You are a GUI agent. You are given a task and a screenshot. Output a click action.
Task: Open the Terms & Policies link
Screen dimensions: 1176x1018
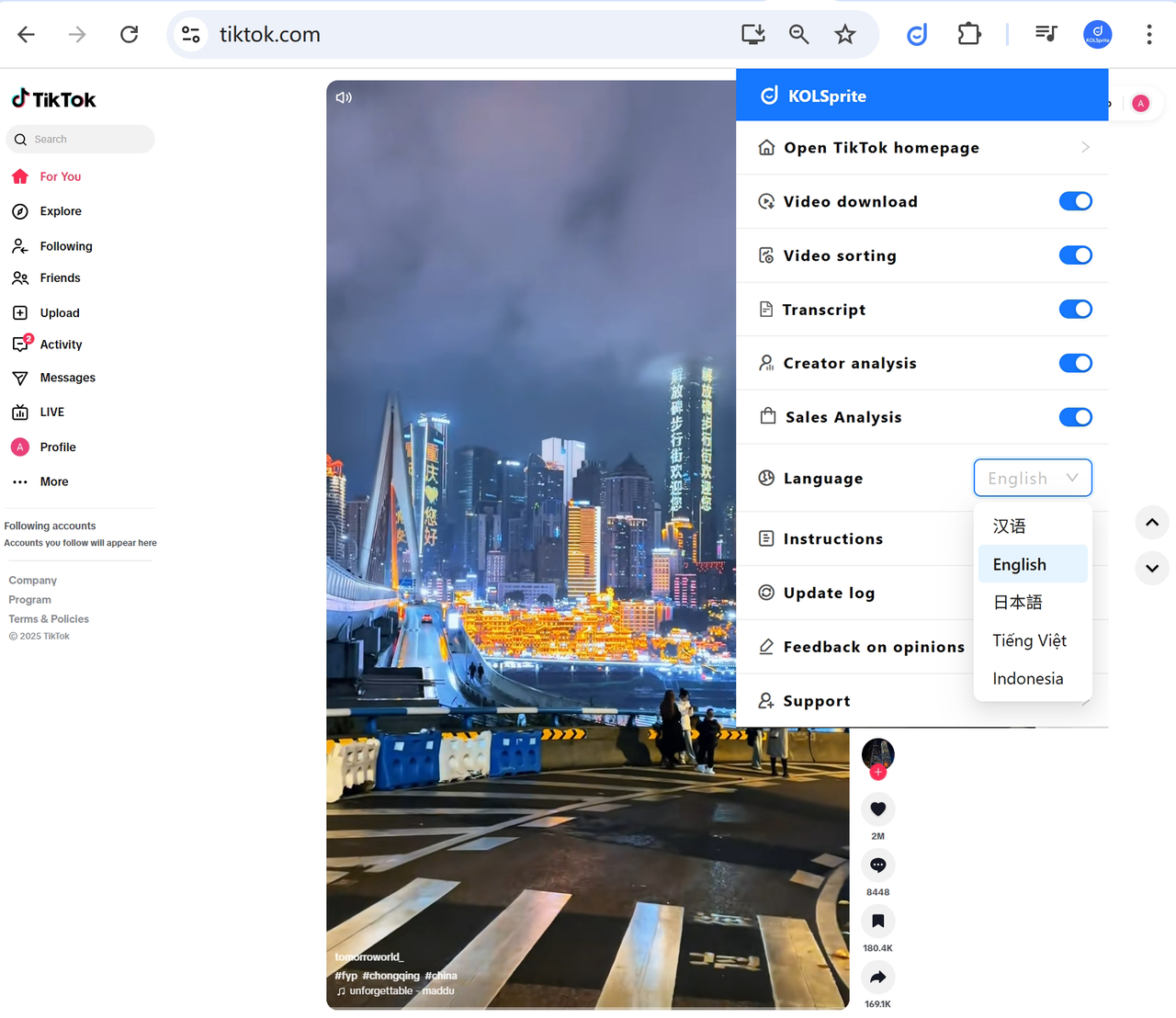coord(49,619)
